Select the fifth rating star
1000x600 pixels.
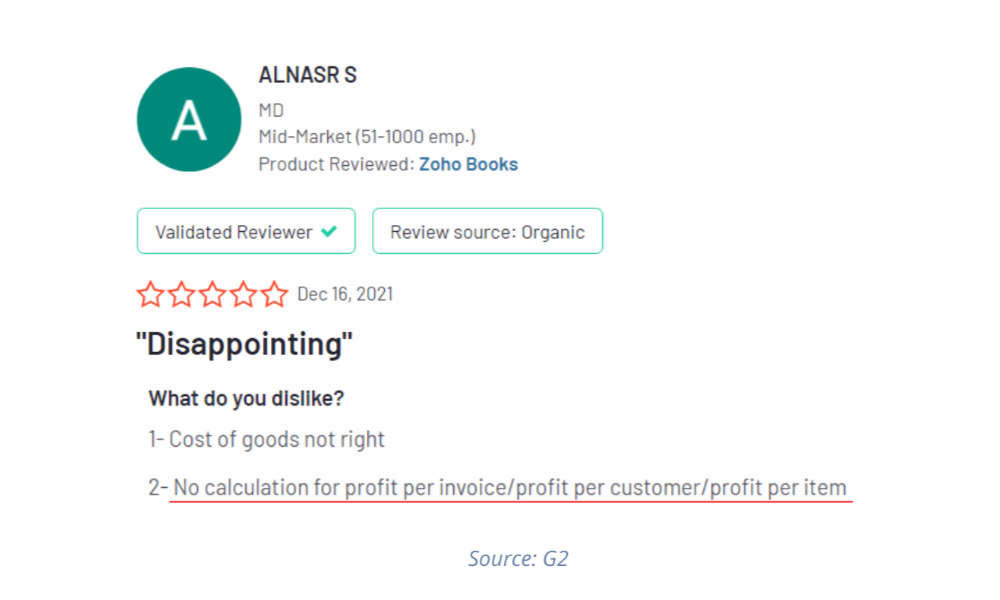274,293
